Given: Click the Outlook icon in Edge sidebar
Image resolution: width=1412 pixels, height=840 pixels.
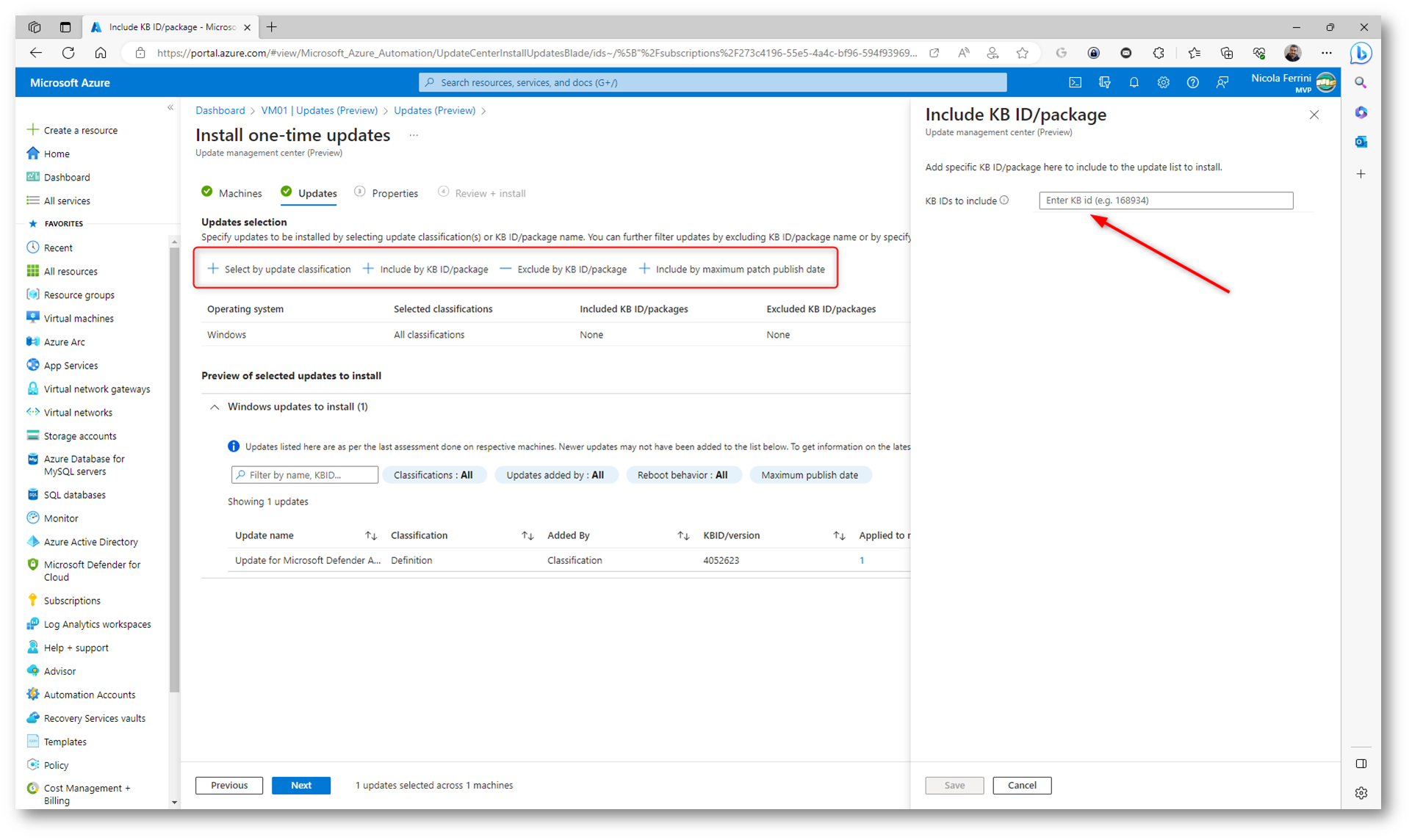Looking at the screenshot, I should click(x=1361, y=142).
